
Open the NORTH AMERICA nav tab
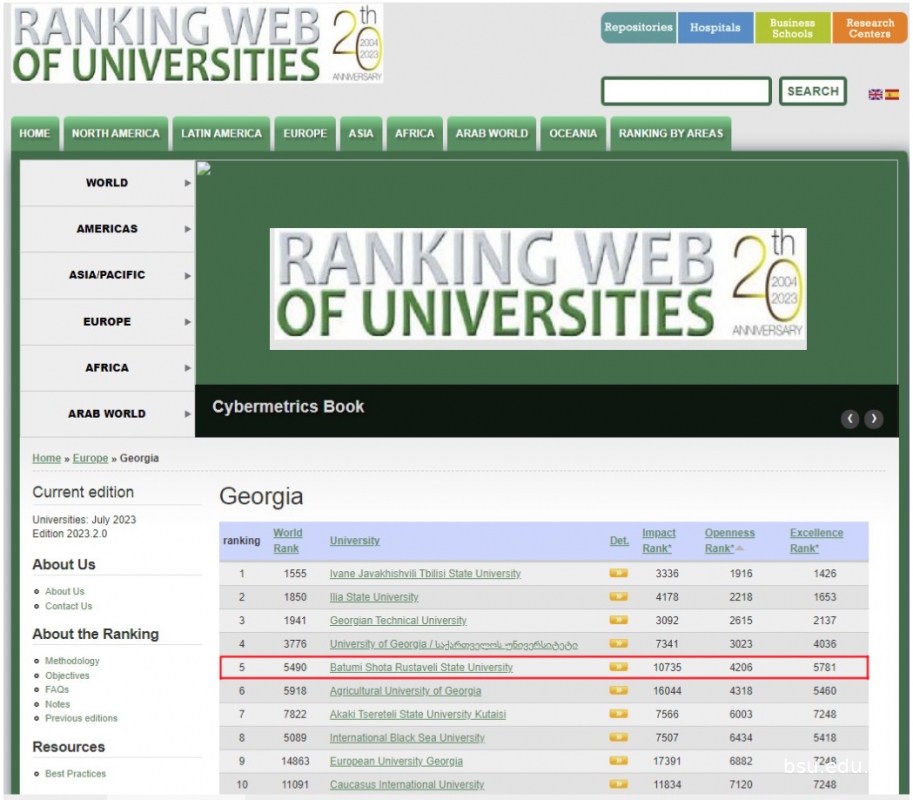(x=116, y=134)
